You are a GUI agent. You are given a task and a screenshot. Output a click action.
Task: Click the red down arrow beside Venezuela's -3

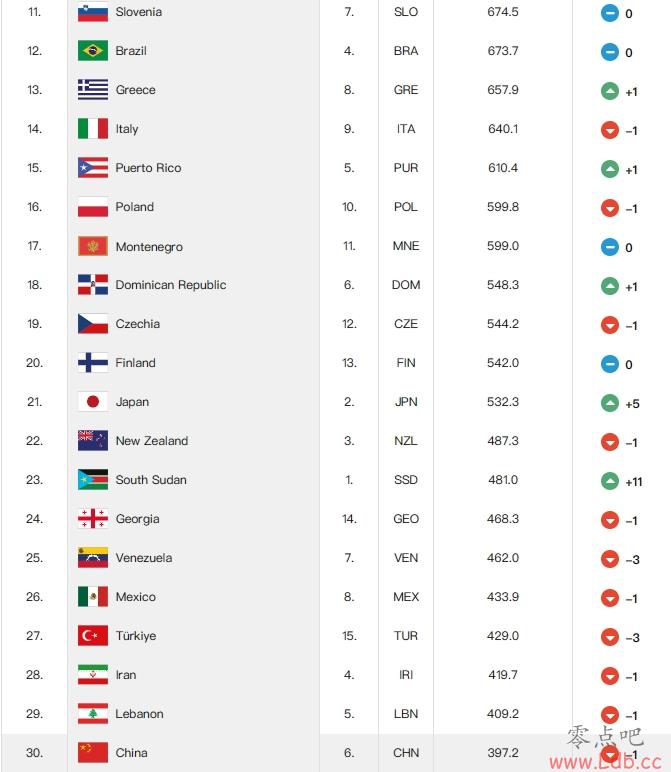click(609, 559)
